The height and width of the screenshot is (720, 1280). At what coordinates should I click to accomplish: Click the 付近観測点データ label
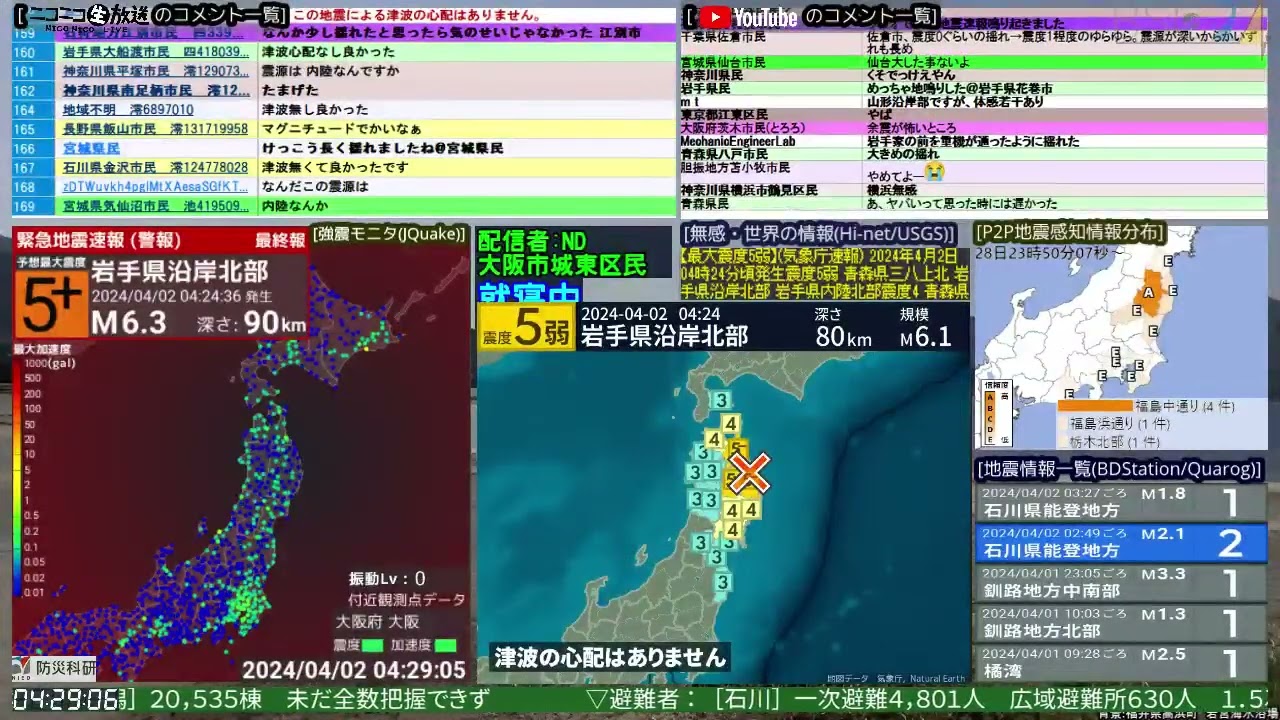tap(407, 600)
